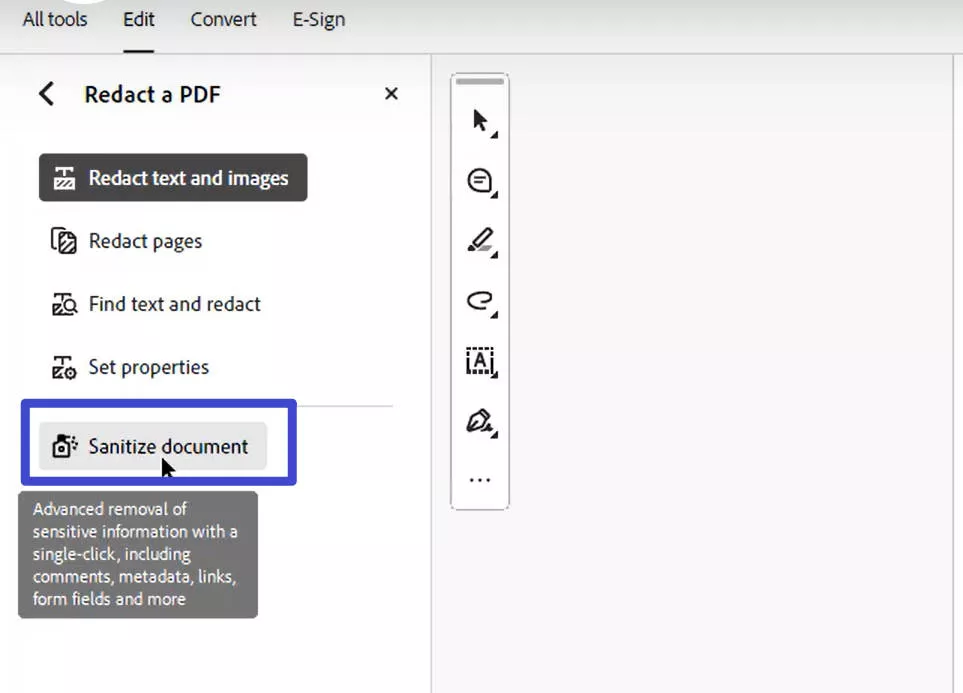
Task: Close the Redact a PDF panel
Action: pos(391,93)
